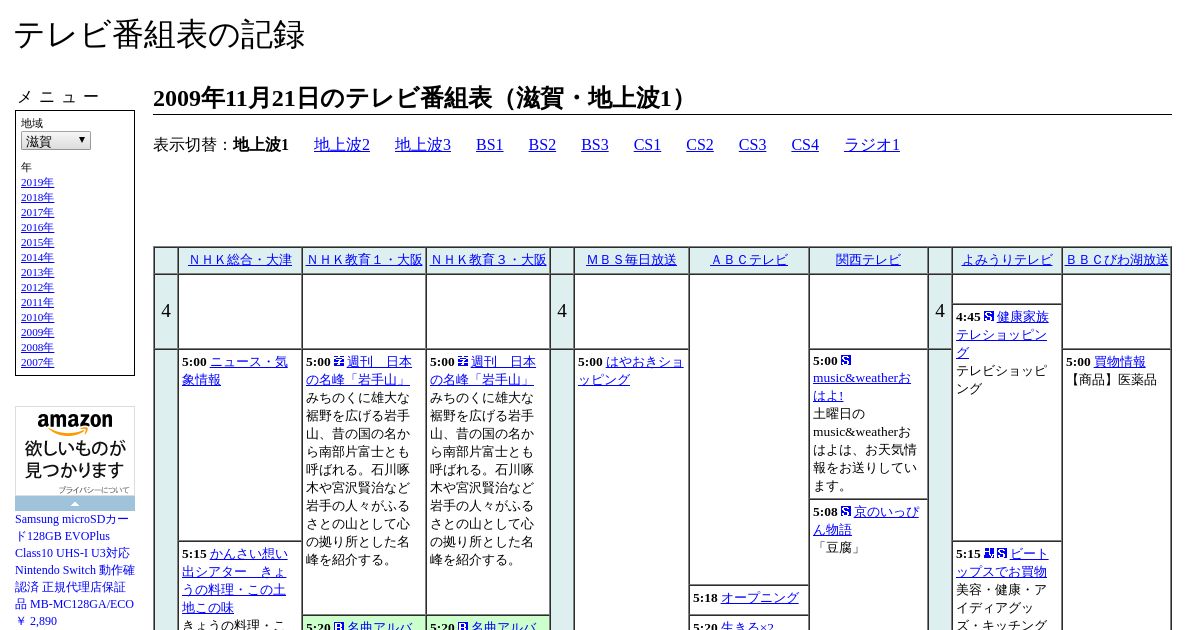Open the ビートップスでお買物 program link
The height and width of the screenshot is (630, 1200).
(1002, 563)
